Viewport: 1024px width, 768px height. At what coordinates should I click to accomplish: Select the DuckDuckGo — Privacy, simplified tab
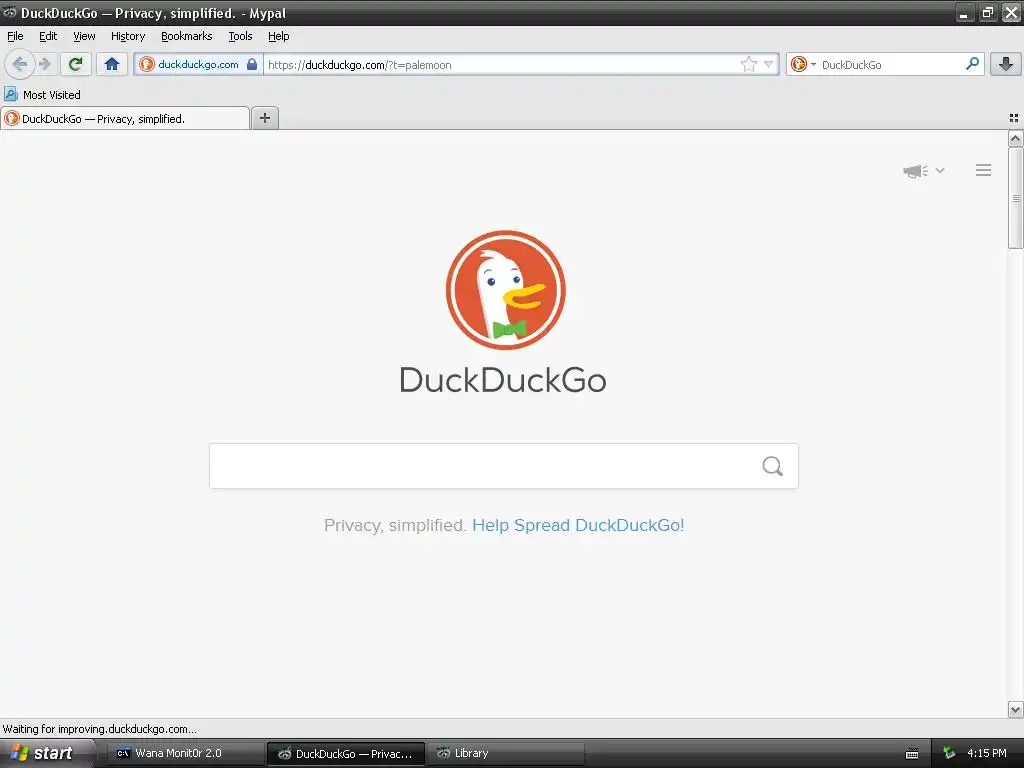click(125, 118)
